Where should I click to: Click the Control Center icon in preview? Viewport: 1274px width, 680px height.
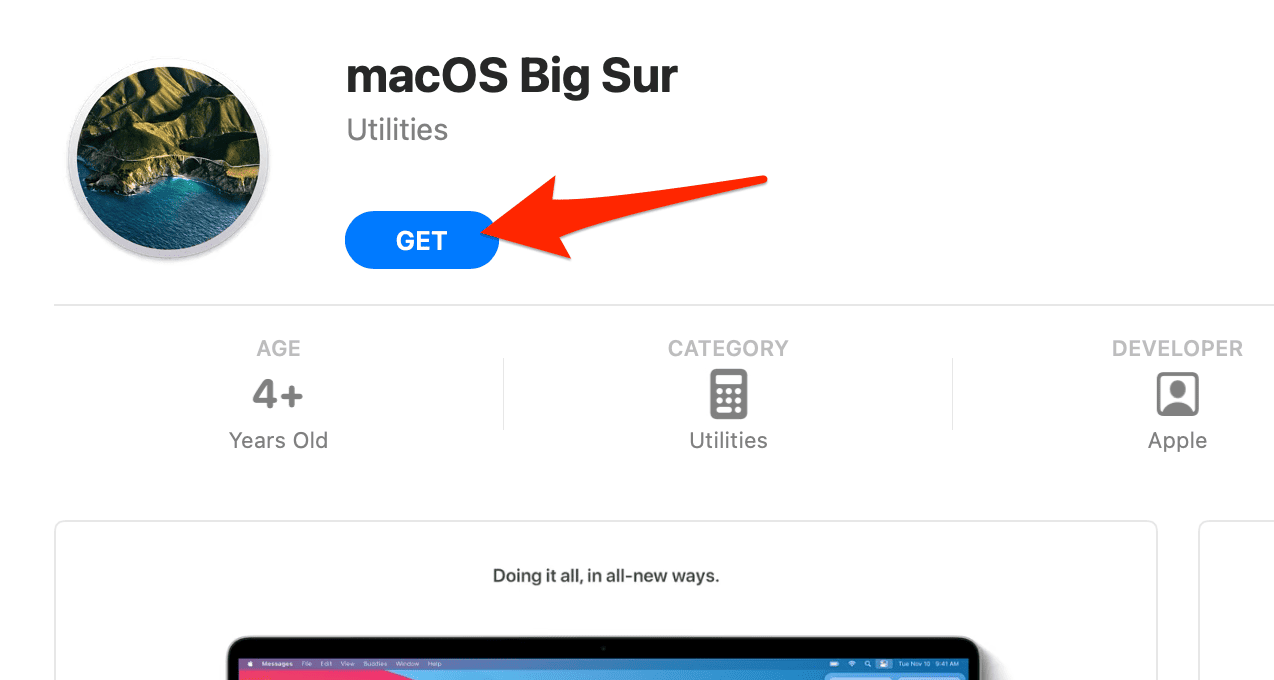[884, 664]
